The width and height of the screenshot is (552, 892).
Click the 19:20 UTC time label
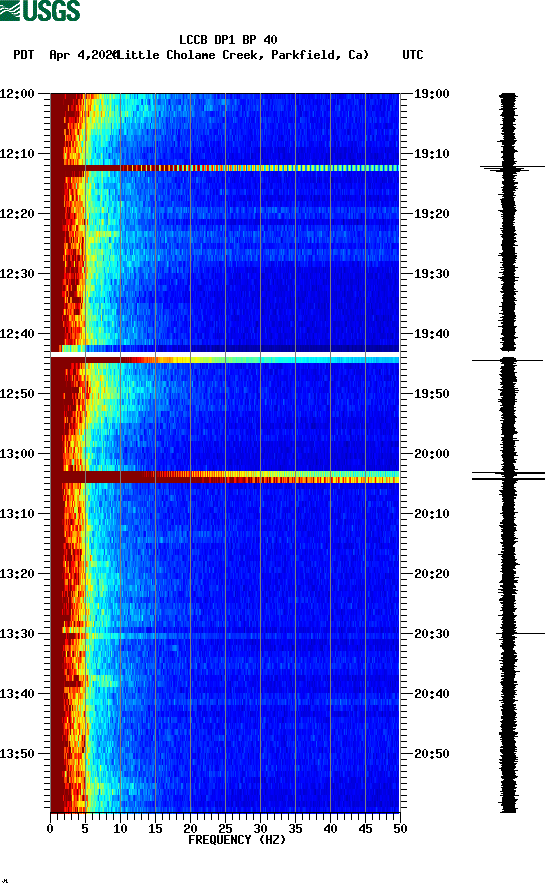tap(431, 214)
